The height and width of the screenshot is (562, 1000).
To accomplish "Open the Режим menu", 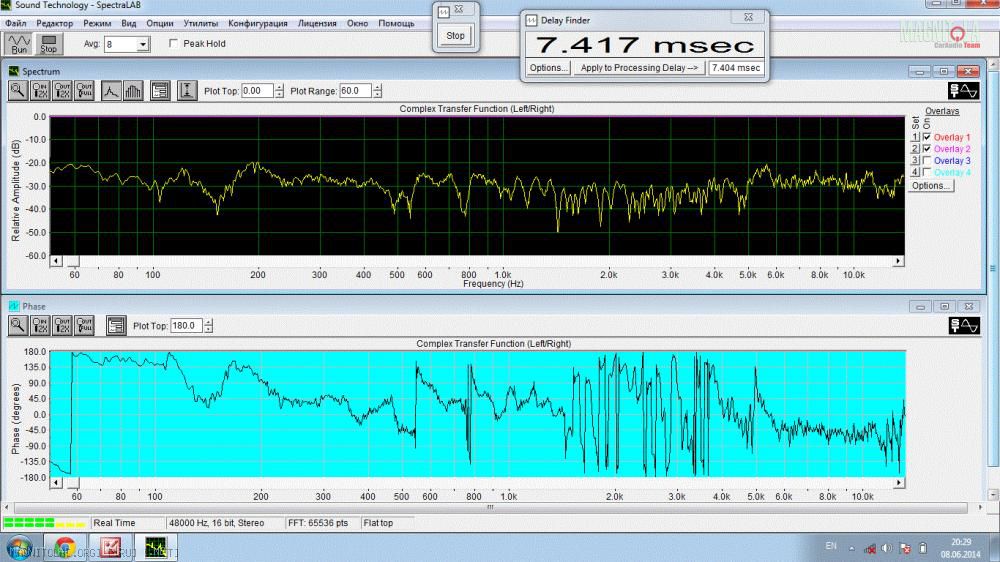I will coord(97,23).
